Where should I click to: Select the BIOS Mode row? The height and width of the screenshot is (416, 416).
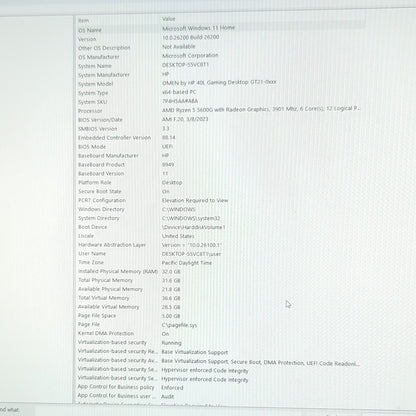pyautogui.click(x=220, y=146)
